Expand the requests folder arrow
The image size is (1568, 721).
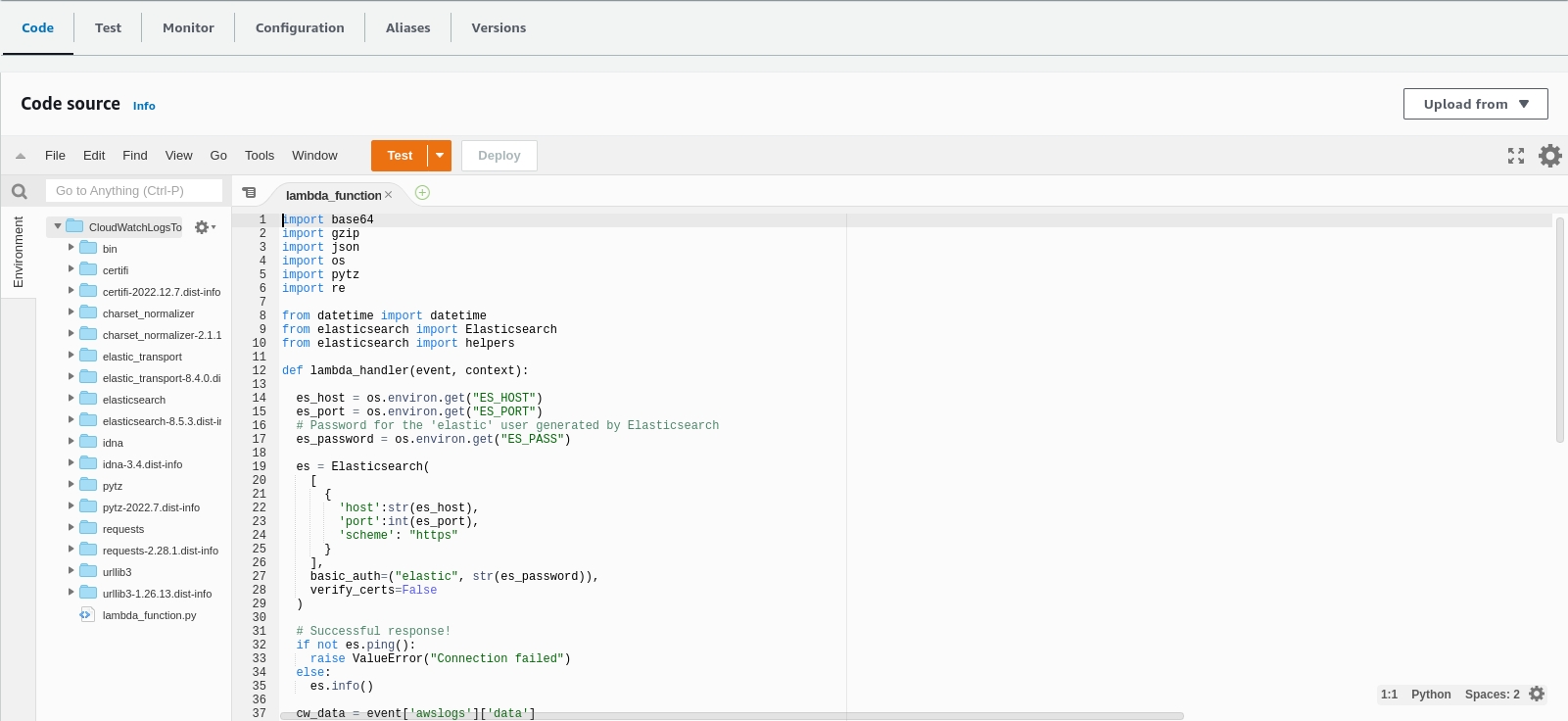click(71, 528)
